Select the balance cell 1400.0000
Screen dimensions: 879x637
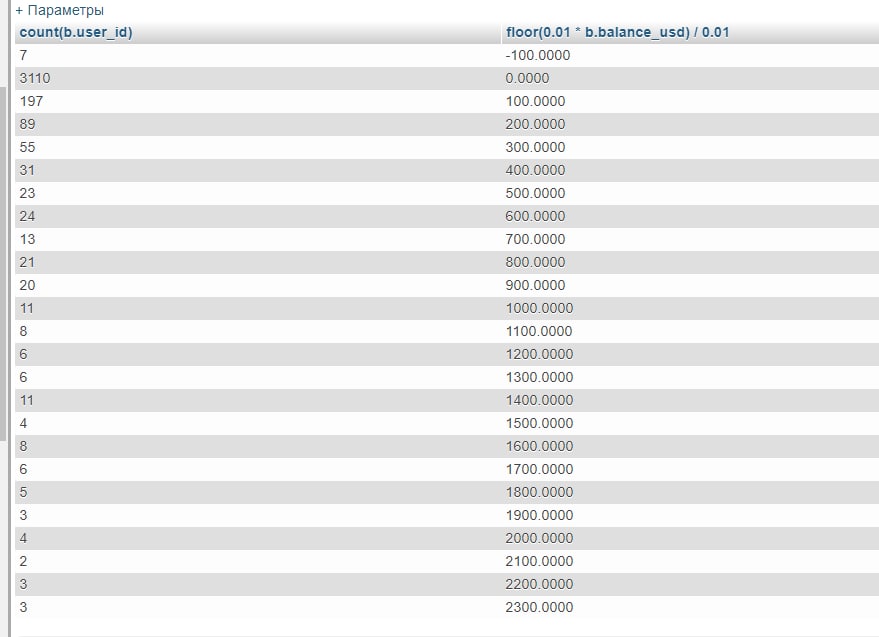[x=690, y=400]
